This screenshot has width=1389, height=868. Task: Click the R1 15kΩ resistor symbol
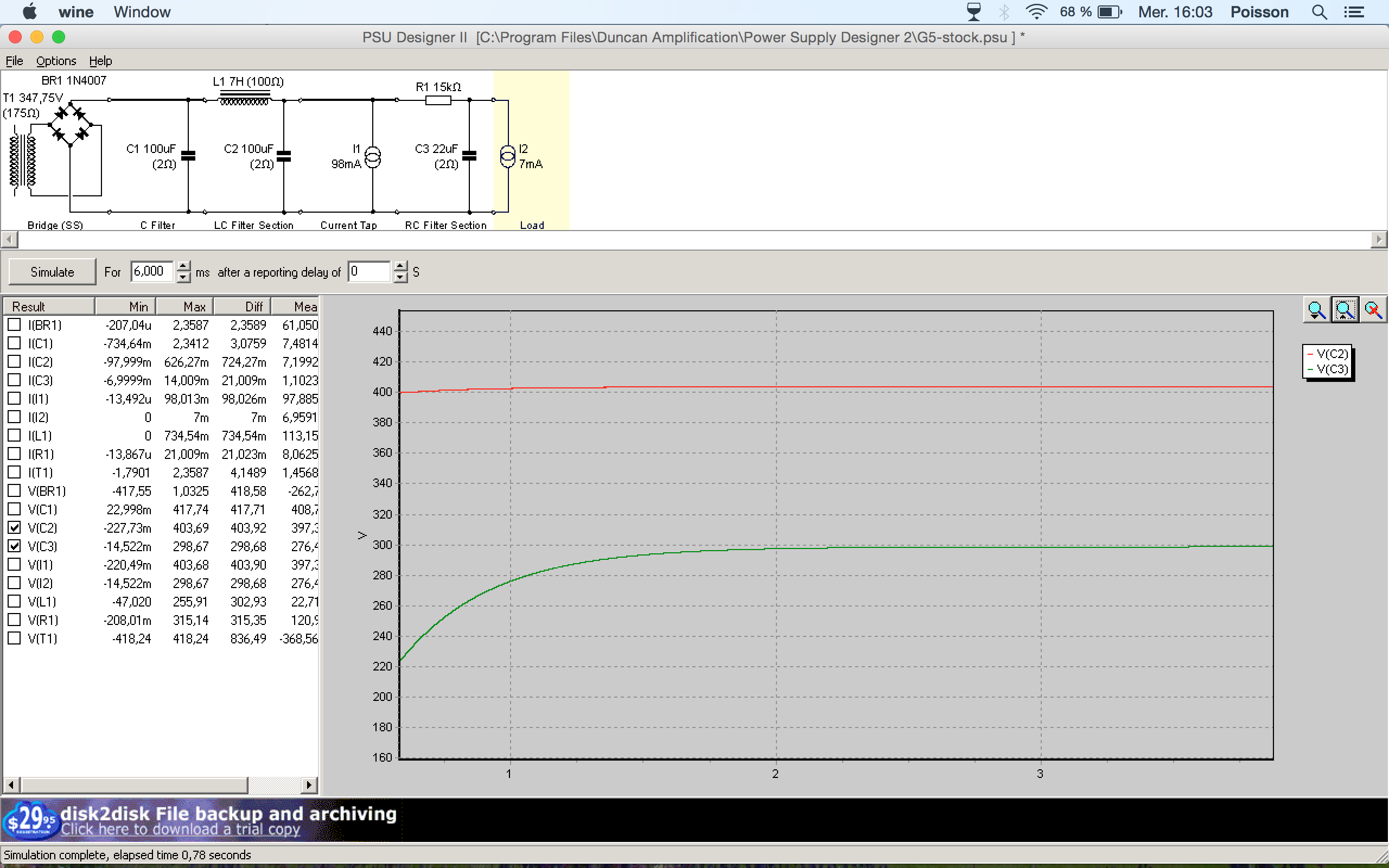pos(438,100)
